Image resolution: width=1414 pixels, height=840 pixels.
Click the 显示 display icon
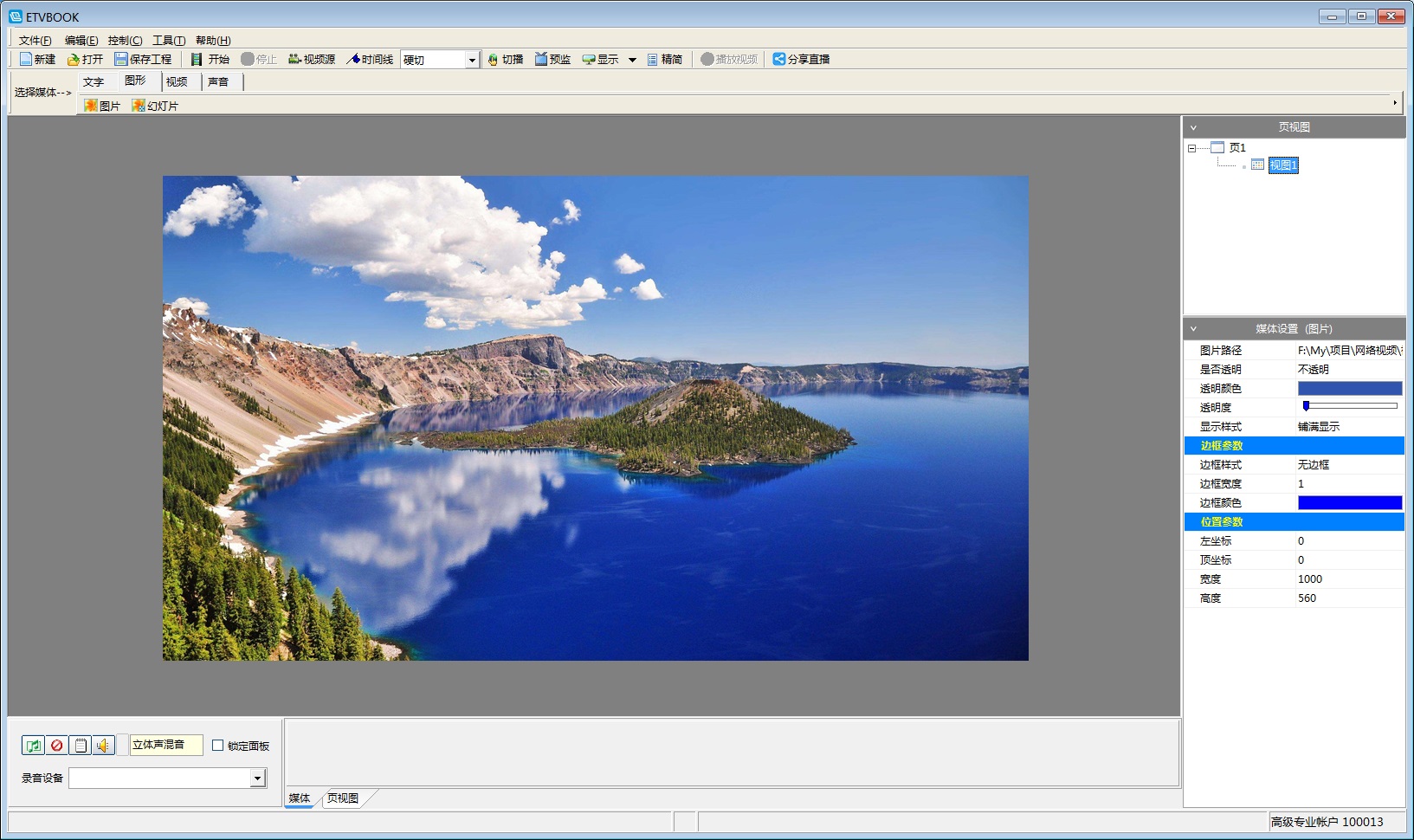[x=589, y=59]
